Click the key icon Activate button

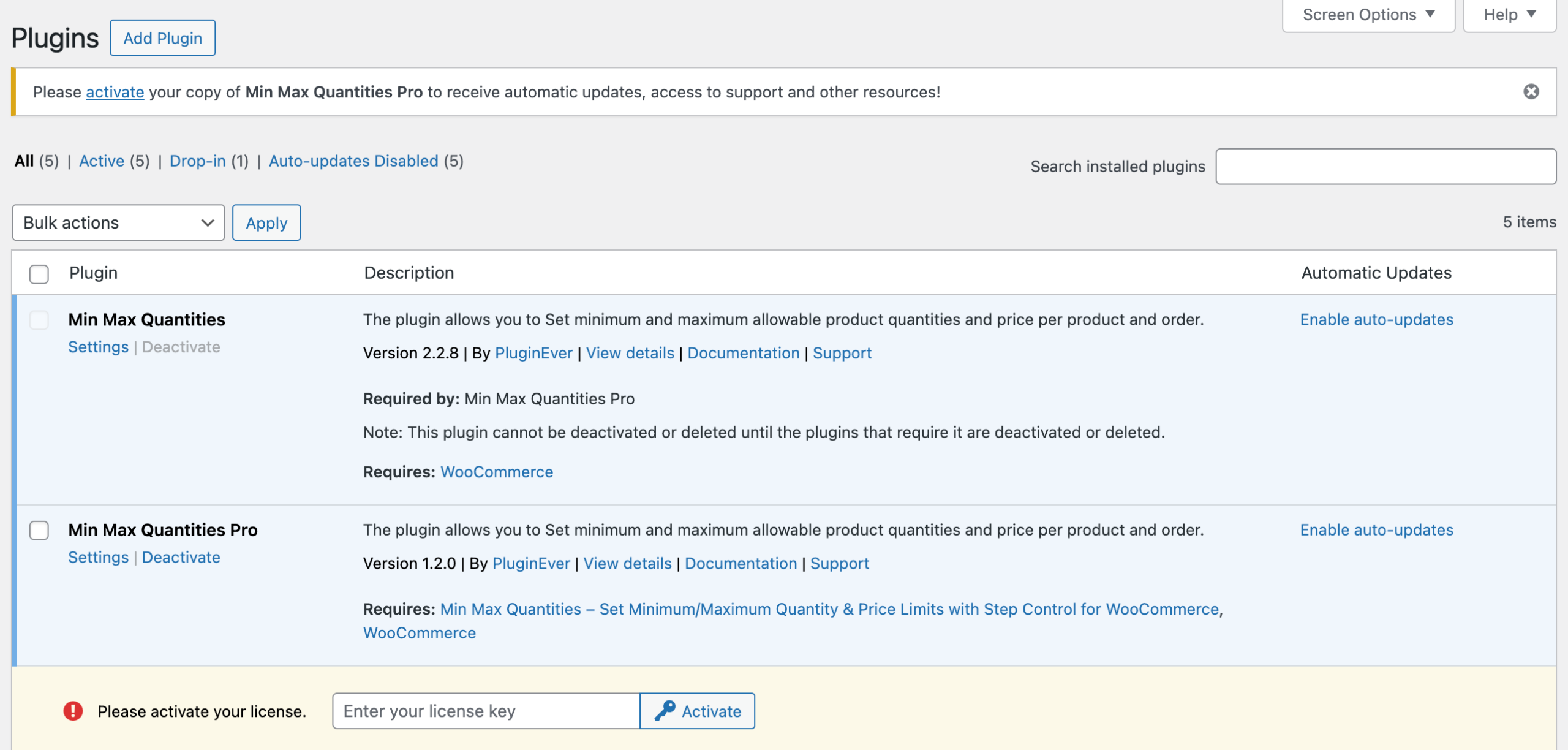click(697, 711)
